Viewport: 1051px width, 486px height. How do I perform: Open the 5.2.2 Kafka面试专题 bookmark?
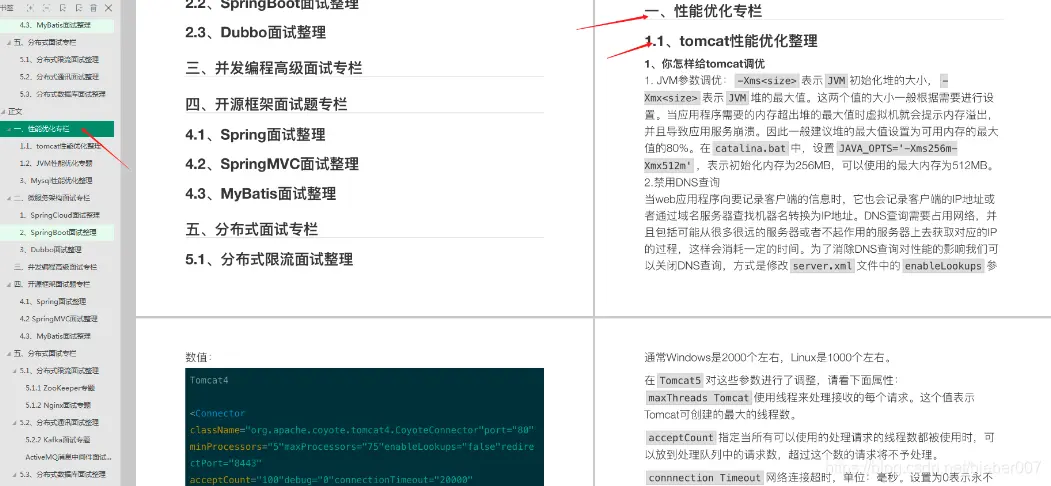click(58, 440)
